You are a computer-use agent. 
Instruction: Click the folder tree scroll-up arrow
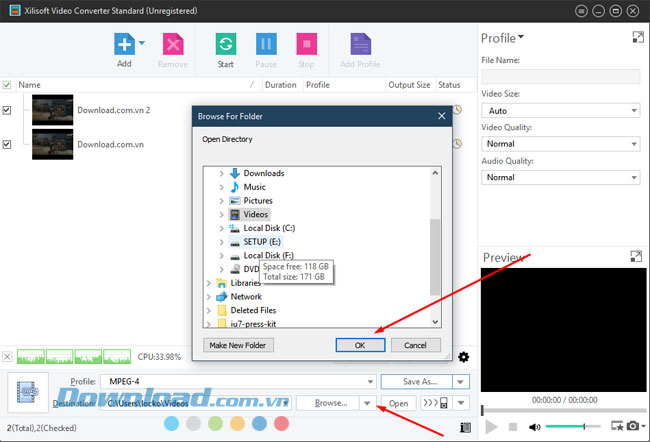pos(435,172)
